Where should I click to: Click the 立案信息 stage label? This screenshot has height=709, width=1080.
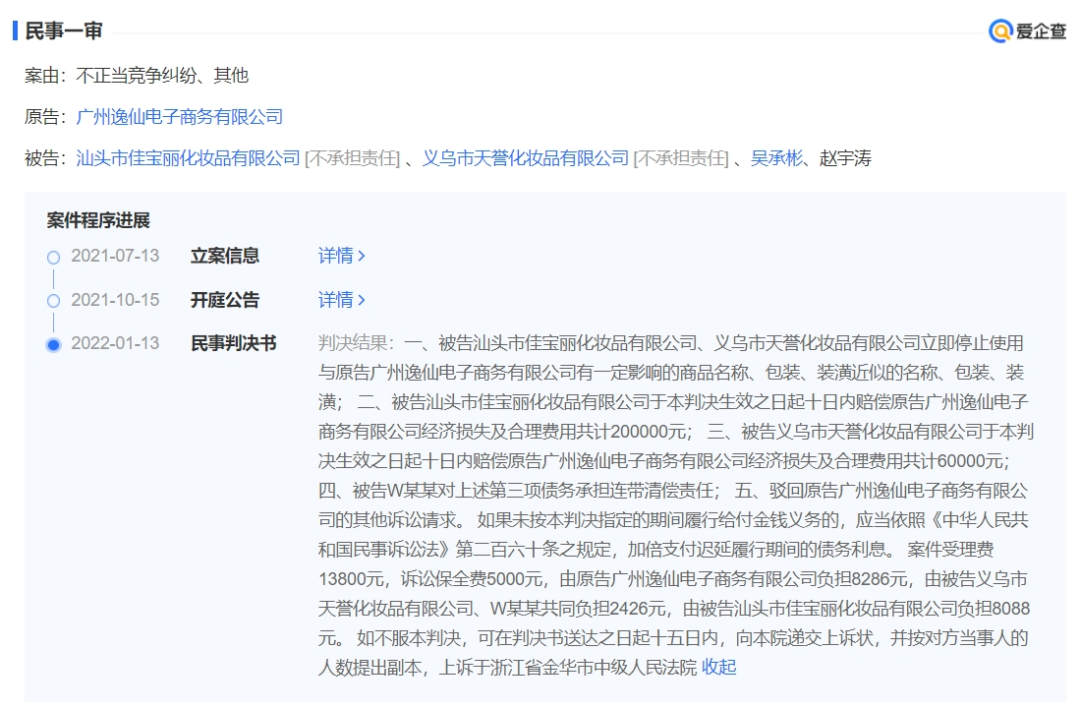coord(225,256)
